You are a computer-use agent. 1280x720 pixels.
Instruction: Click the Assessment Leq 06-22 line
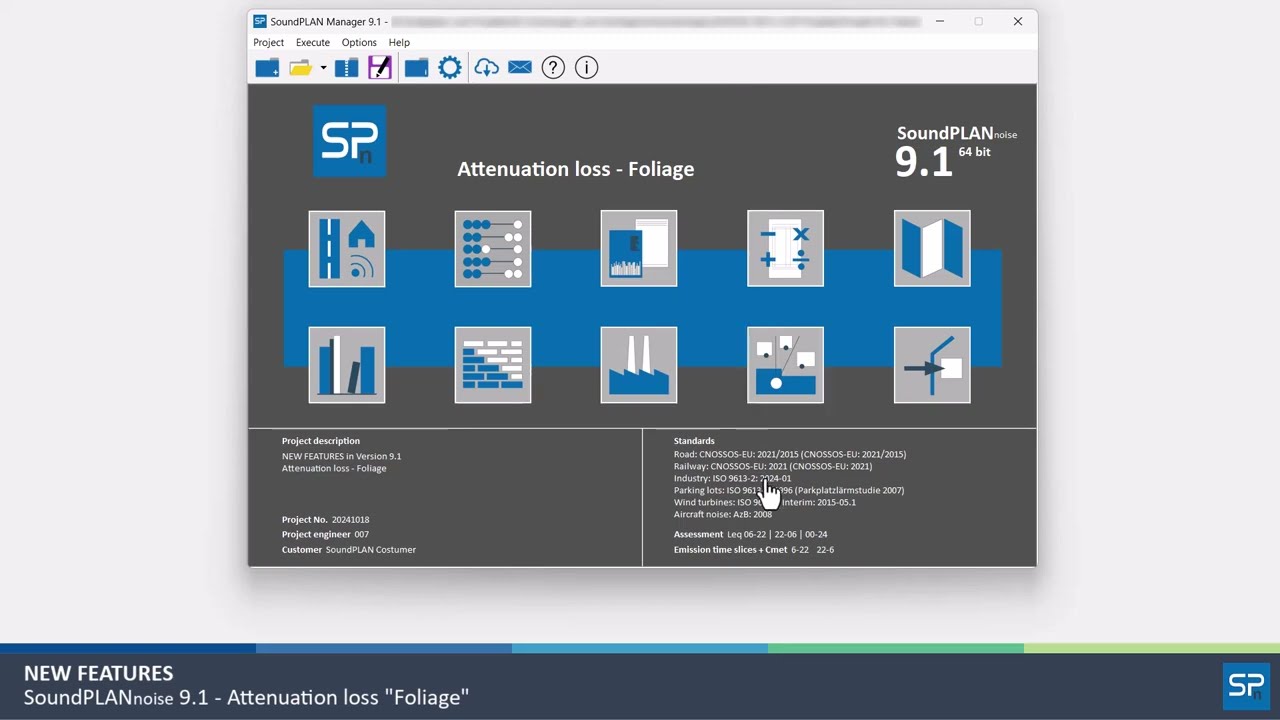pyautogui.click(x=751, y=534)
